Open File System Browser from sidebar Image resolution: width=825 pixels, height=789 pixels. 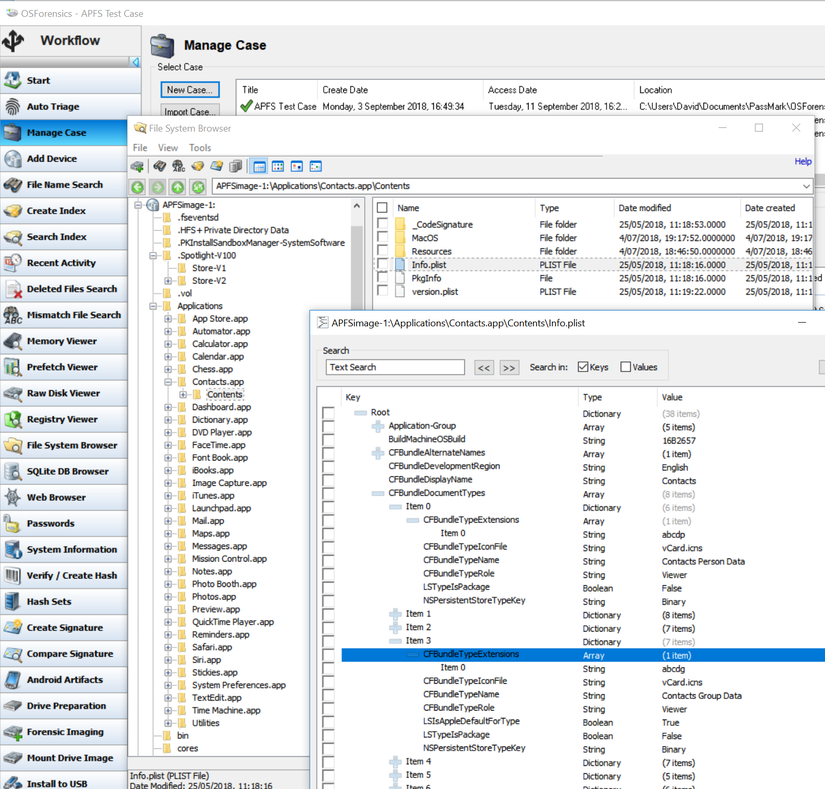click(64, 445)
